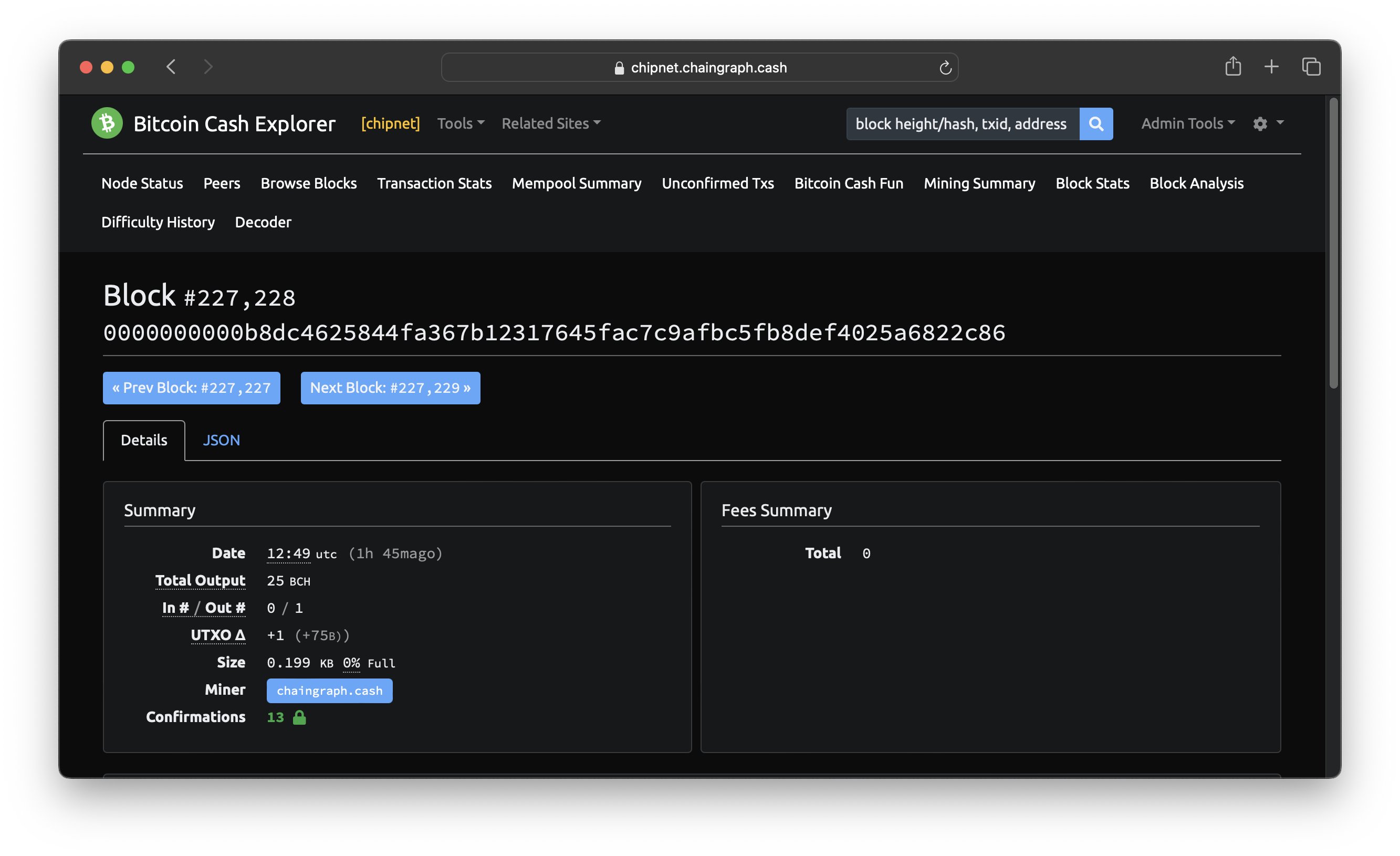Click the Admin Tools dropdown
1400x856 pixels.
tap(1186, 123)
